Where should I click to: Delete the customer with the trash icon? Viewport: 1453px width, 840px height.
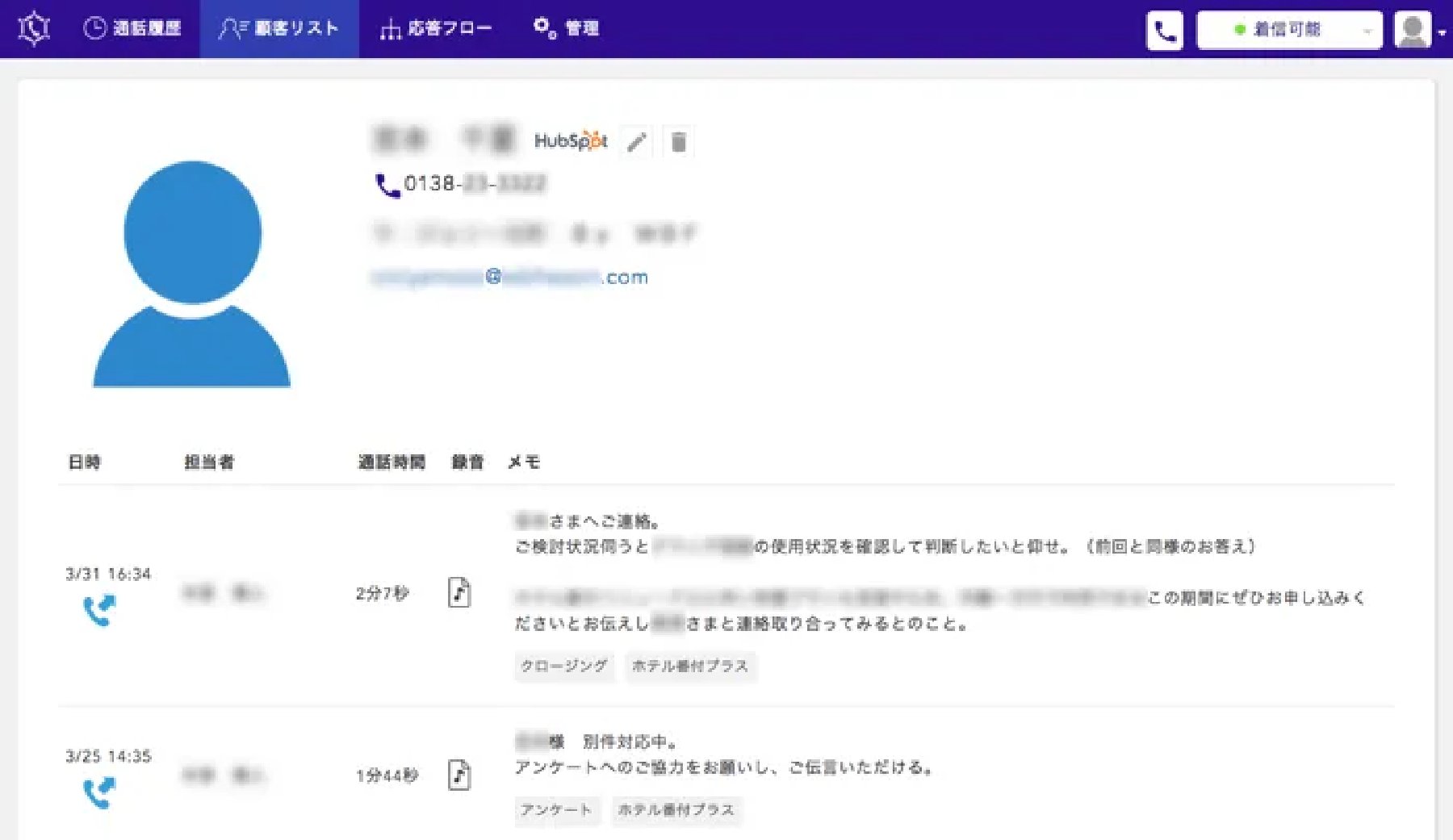pyautogui.click(x=678, y=142)
